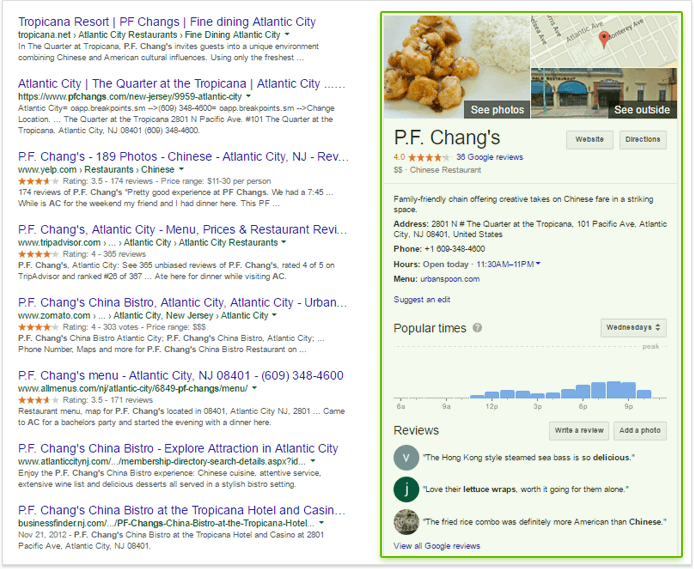Open the Yelp 'P.F. Chang's - 189 Photos' result
This screenshot has width=694, height=569.
pyautogui.click(x=183, y=157)
